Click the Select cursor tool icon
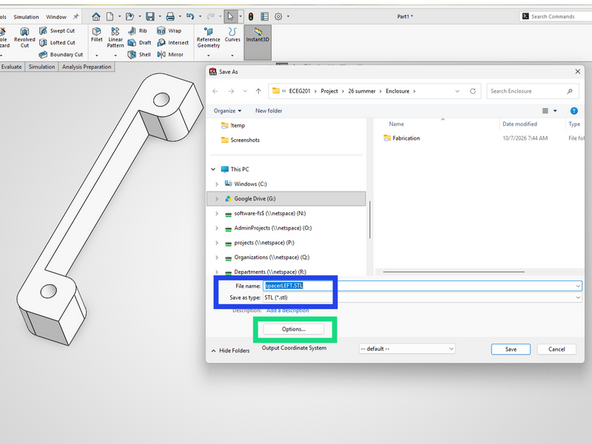Viewport: 592px width, 444px height. 230,17
